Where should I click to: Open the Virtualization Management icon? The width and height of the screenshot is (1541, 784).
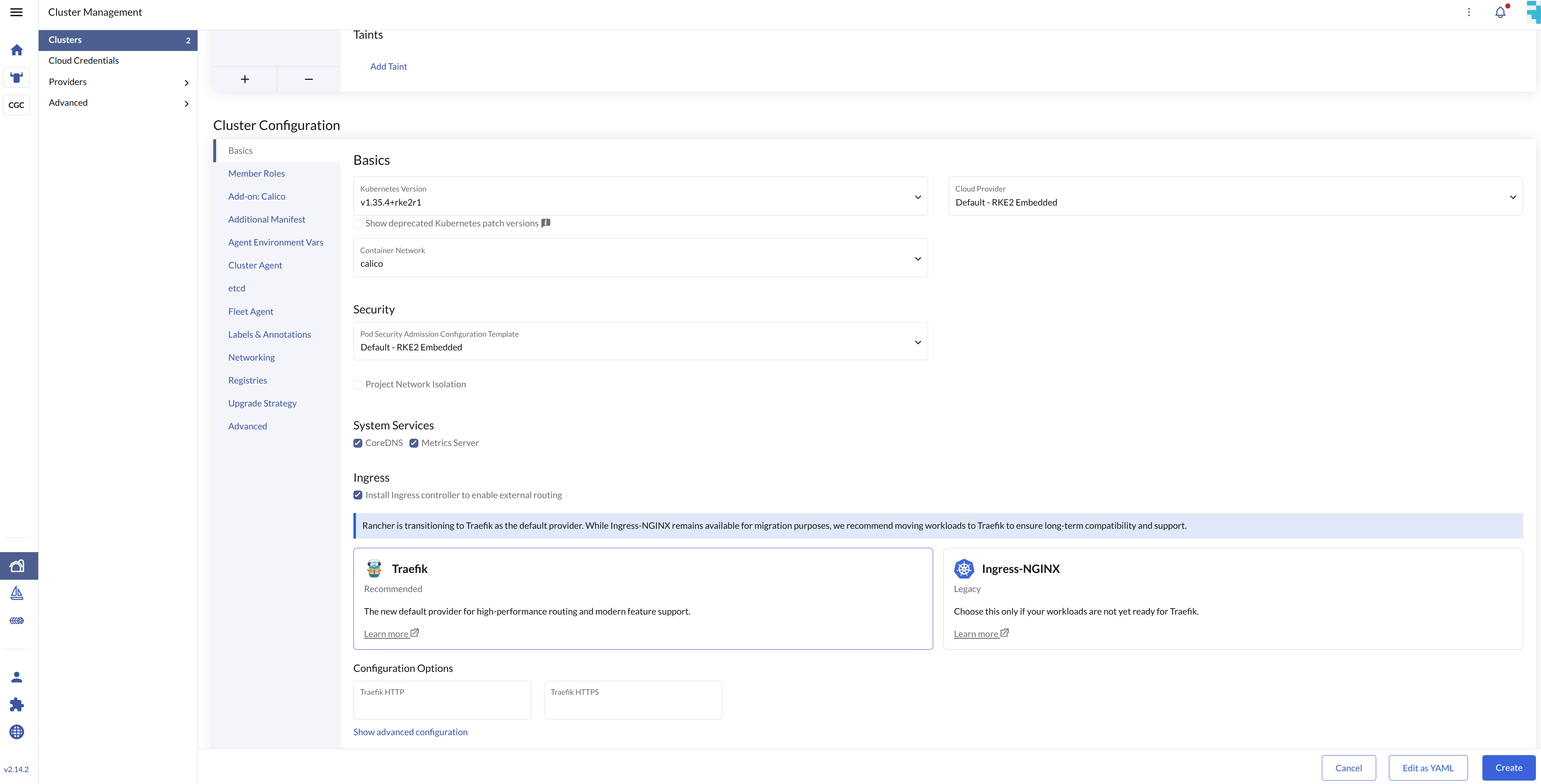tap(17, 620)
